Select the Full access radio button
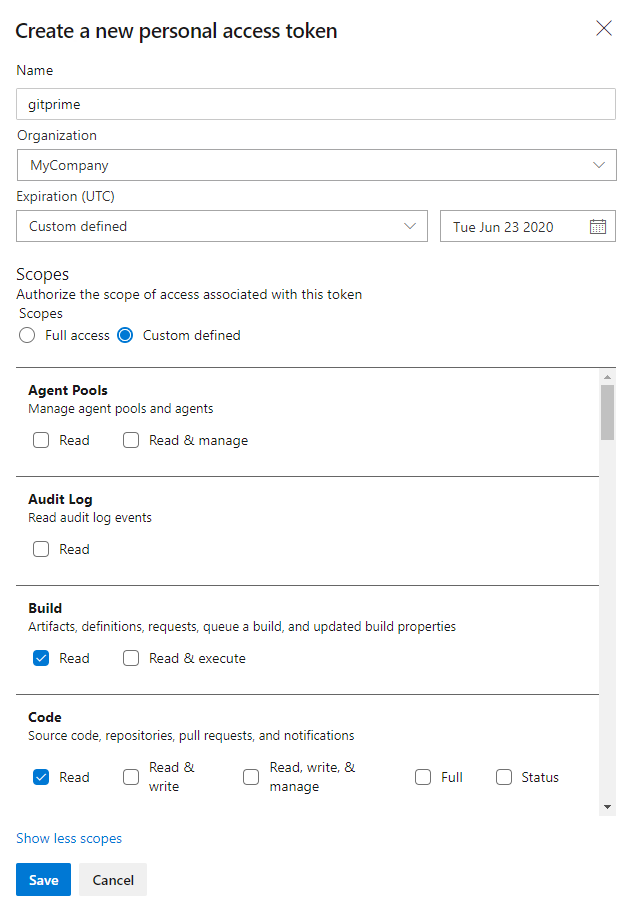This screenshot has height=906, width=631. (x=27, y=335)
